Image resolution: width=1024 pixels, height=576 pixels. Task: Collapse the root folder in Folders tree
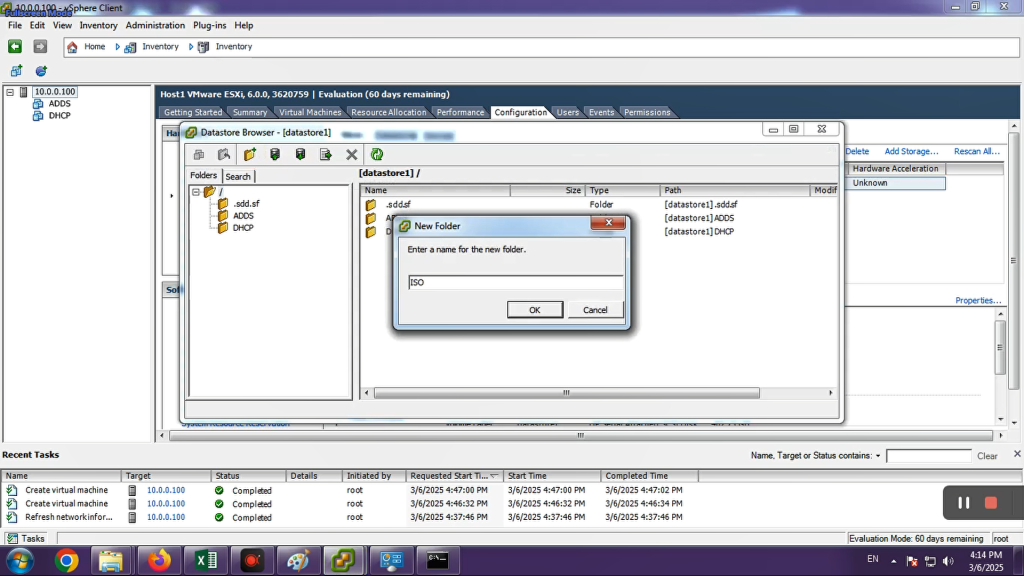click(196, 192)
